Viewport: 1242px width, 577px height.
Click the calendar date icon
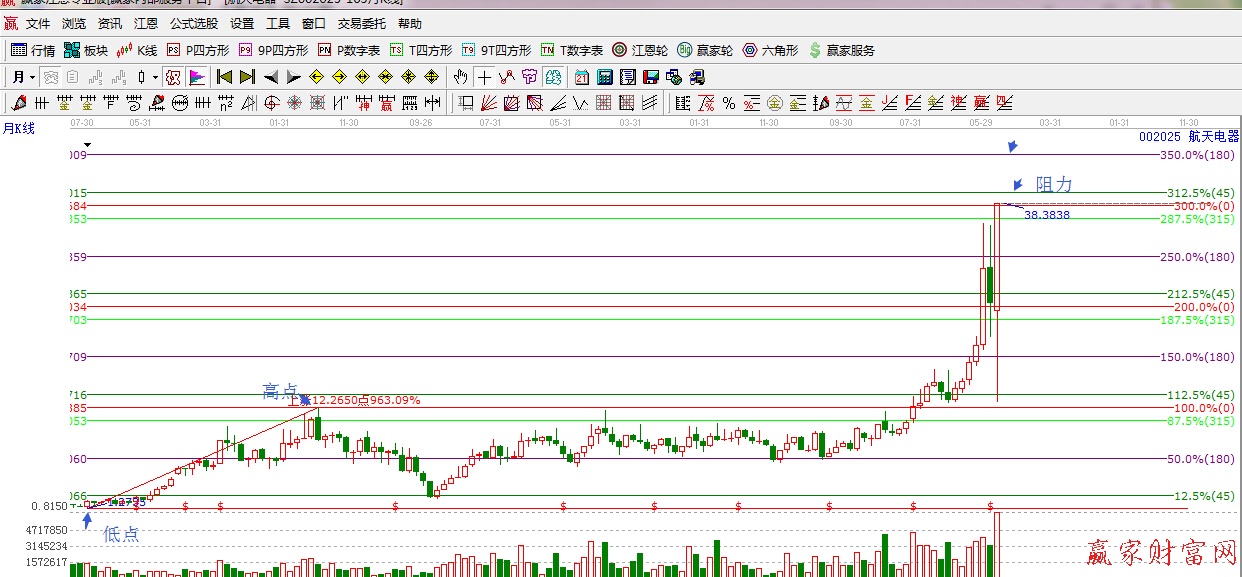pyautogui.click(x=581, y=77)
